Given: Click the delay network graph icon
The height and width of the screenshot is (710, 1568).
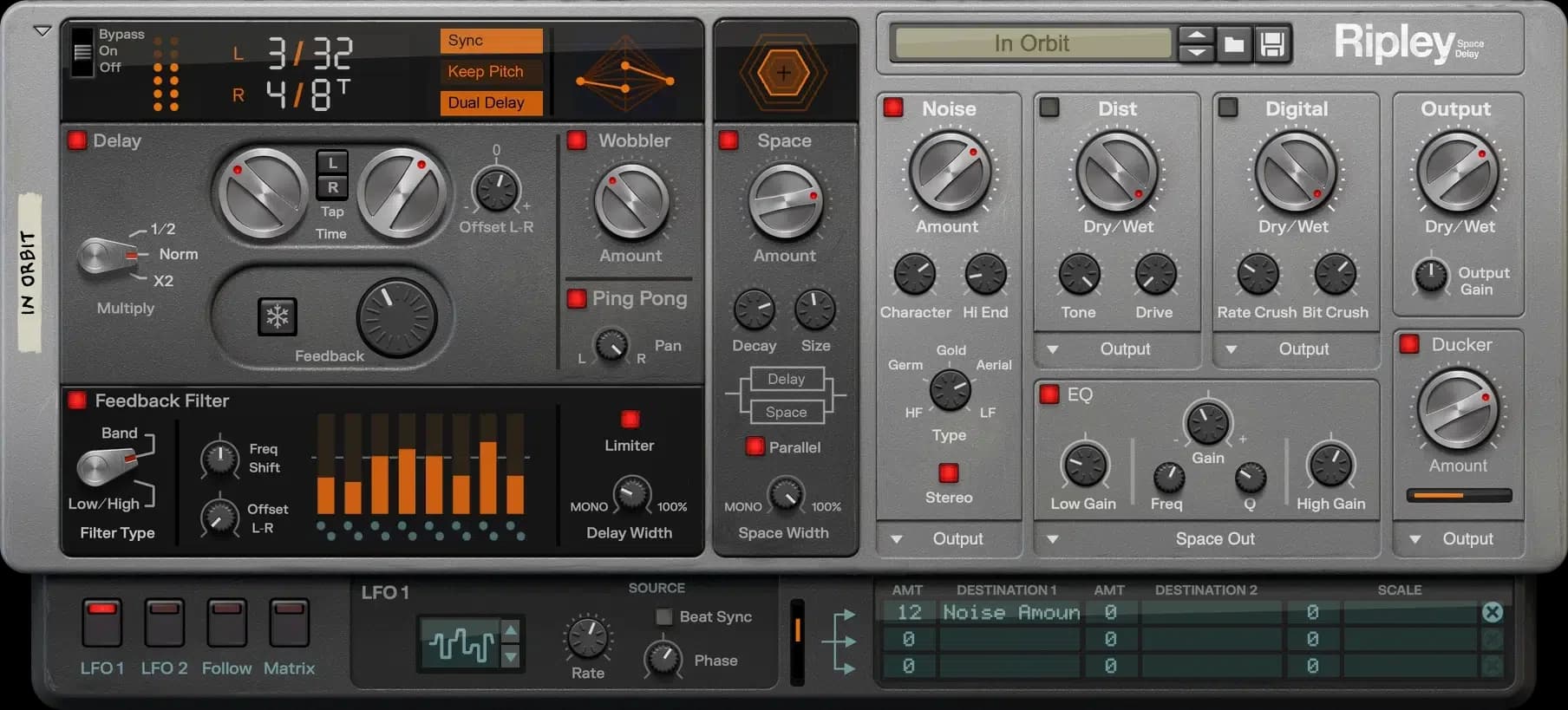Looking at the screenshot, I should (x=625, y=77).
